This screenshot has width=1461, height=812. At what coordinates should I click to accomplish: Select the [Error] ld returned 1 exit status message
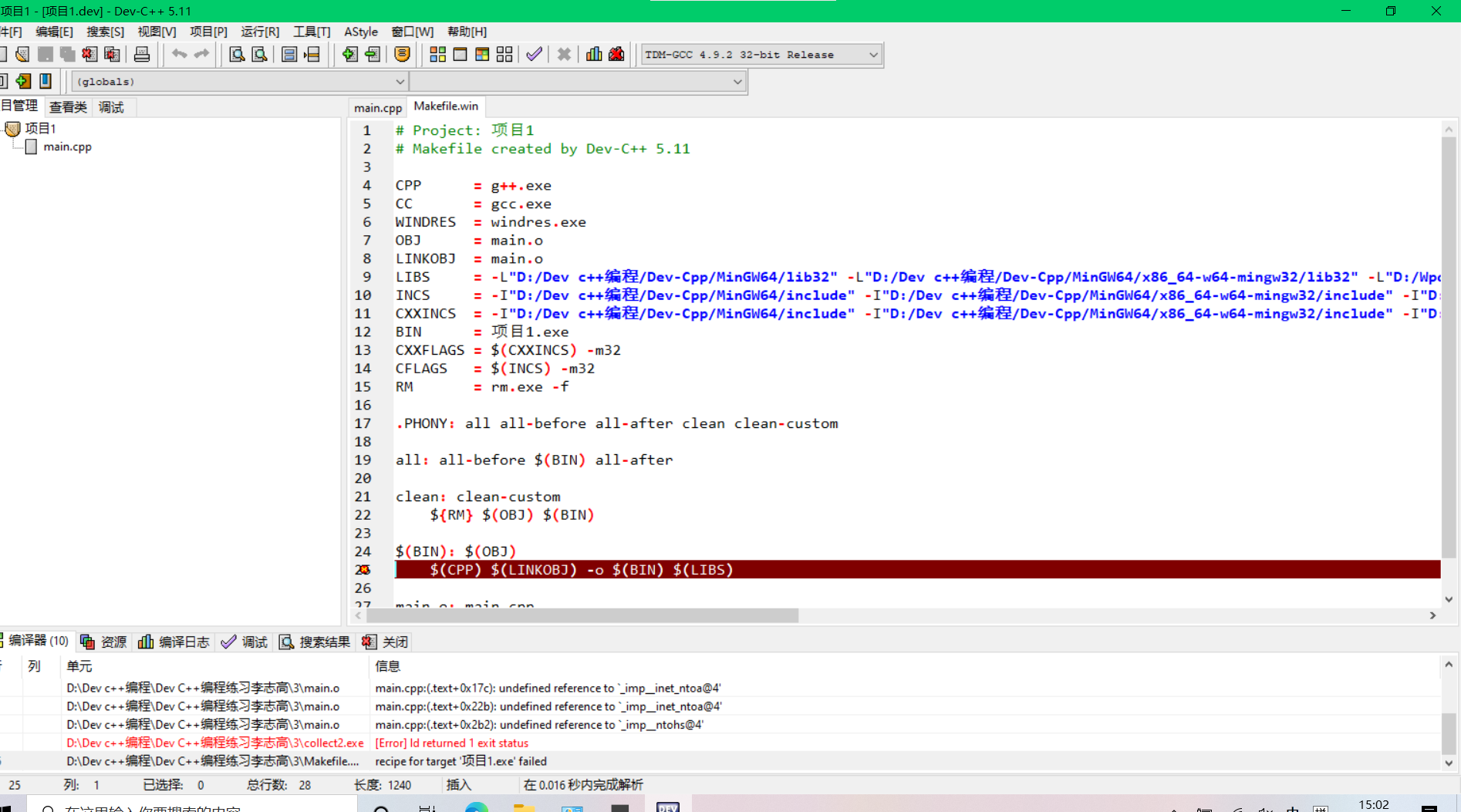coord(451,743)
